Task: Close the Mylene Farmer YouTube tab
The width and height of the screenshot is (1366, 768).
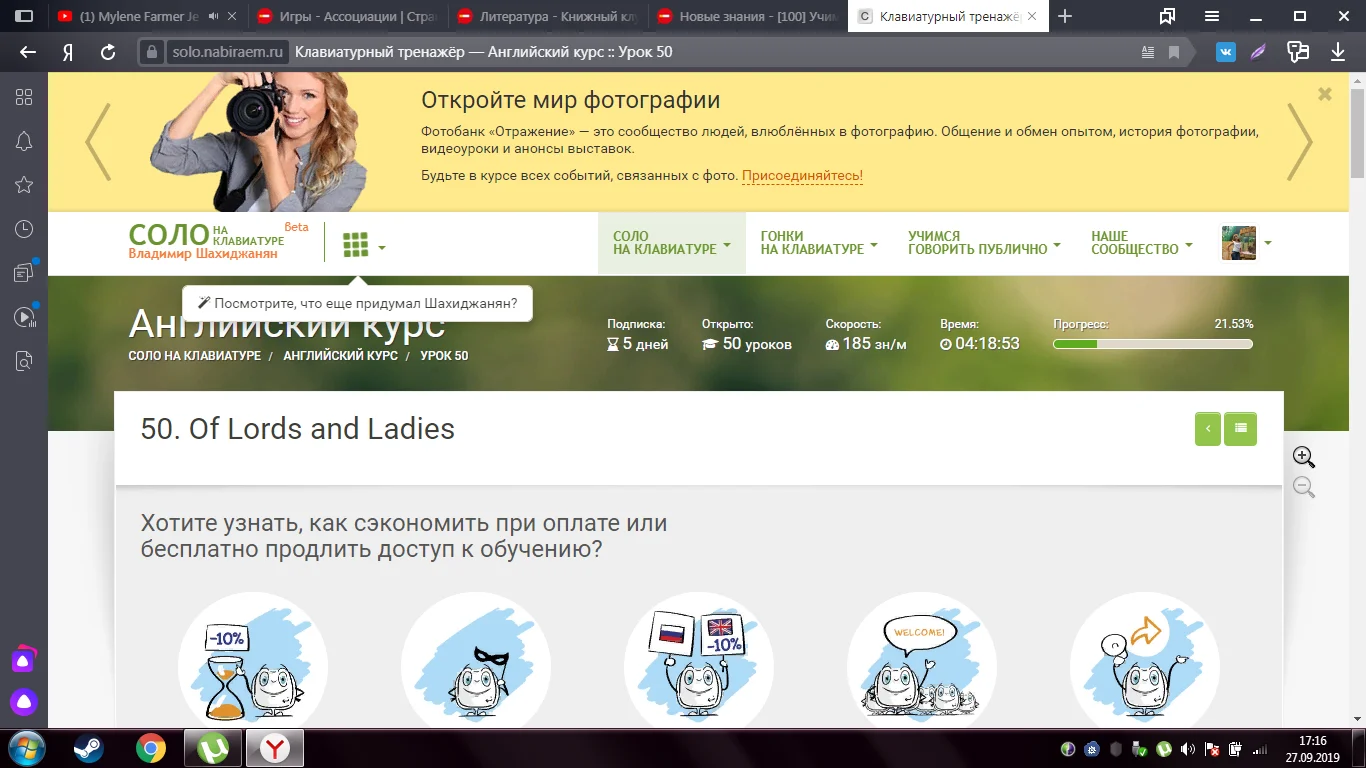Action: click(x=232, y=16)
